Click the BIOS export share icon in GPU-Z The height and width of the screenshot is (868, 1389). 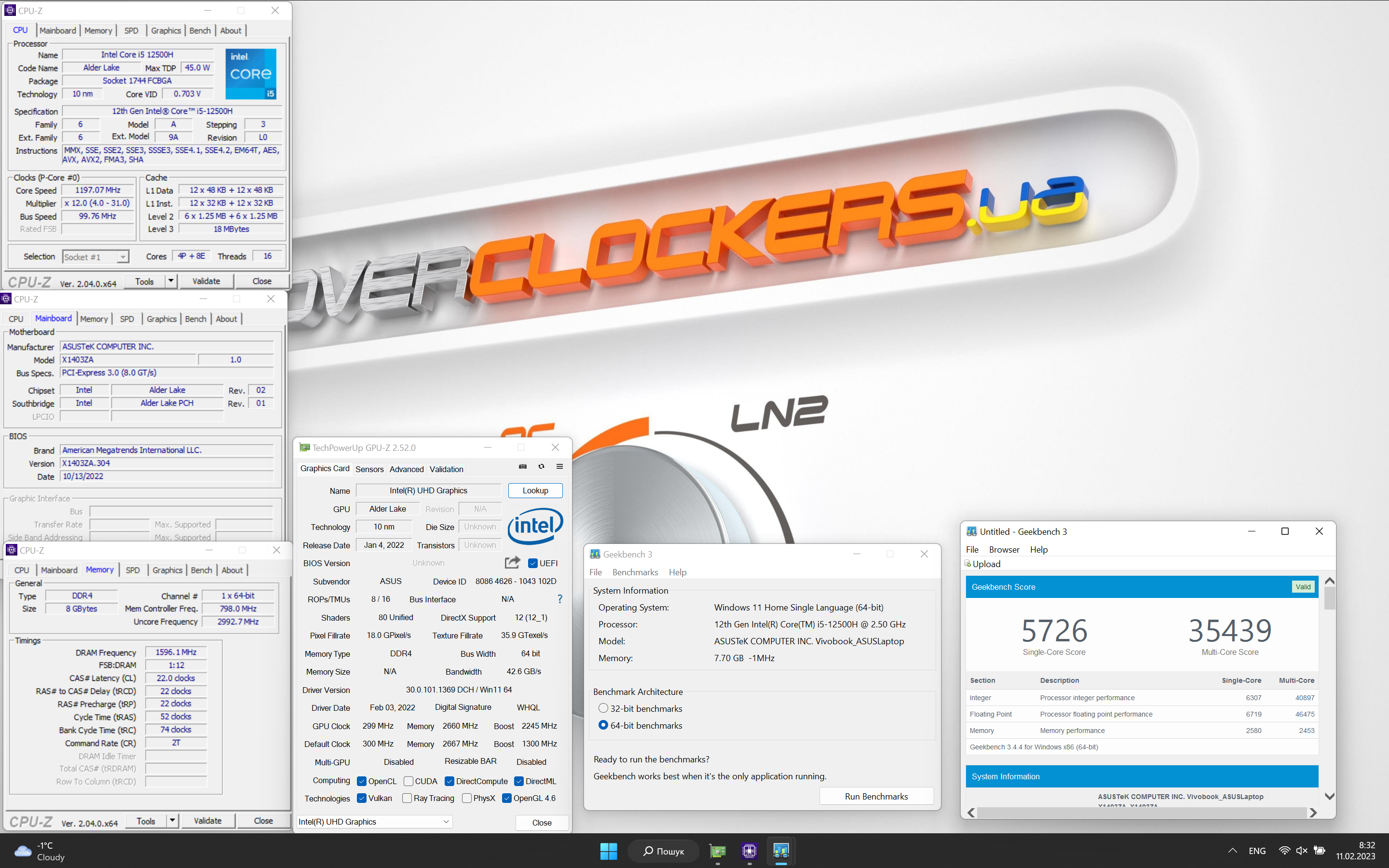[x=512, y=563]
